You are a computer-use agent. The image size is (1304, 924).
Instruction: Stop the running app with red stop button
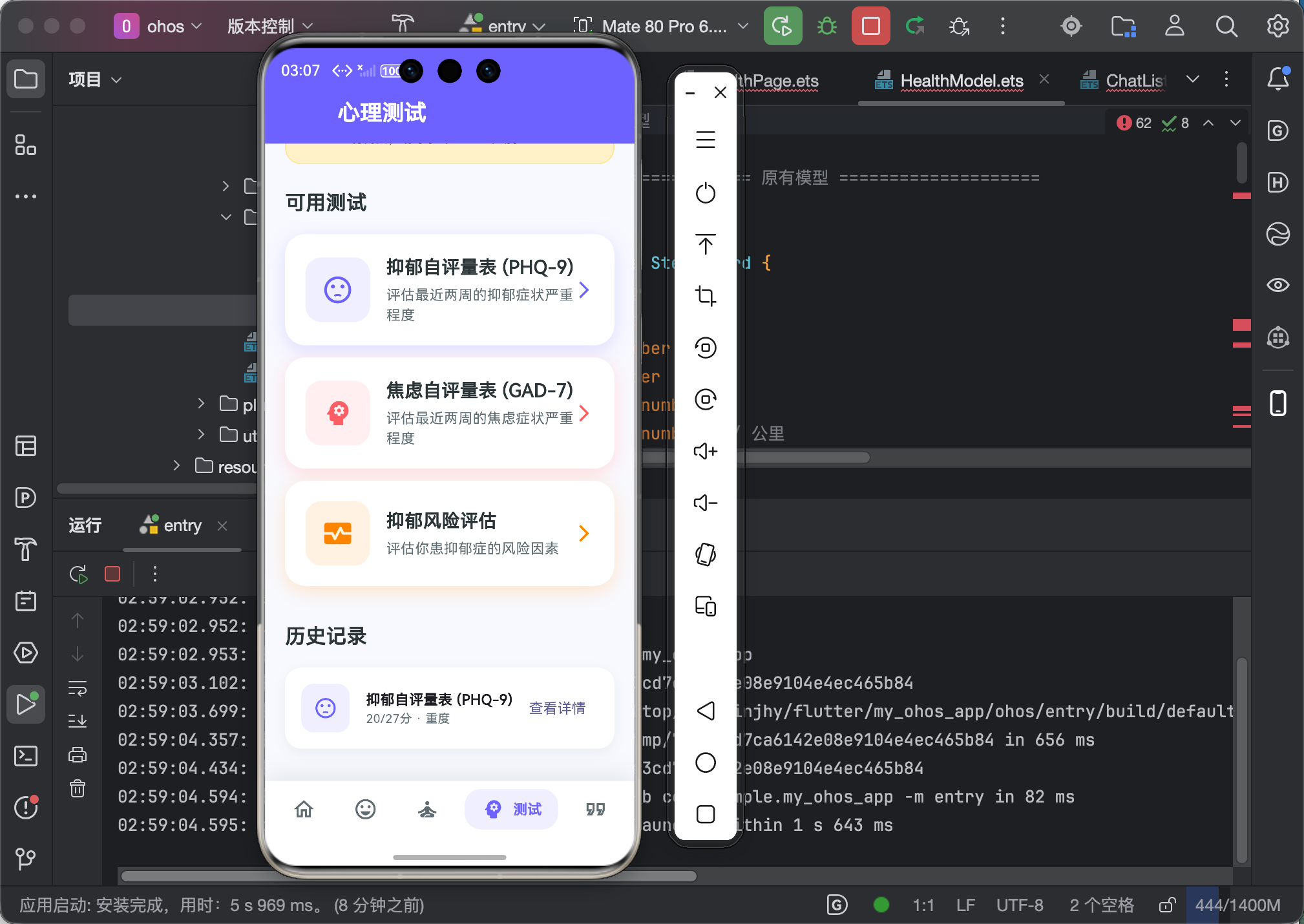pos(870,26)
